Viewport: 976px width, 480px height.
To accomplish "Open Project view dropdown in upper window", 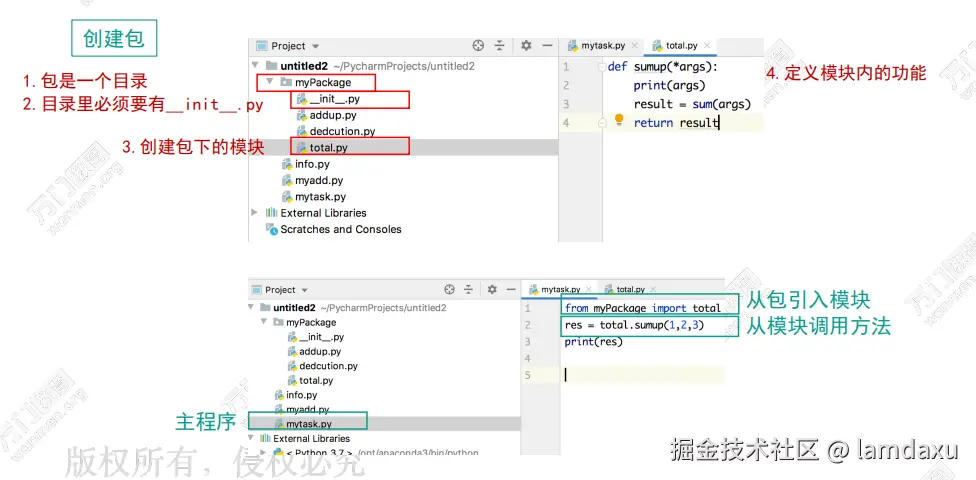I will pyautogui.click(x=316, y=47).
